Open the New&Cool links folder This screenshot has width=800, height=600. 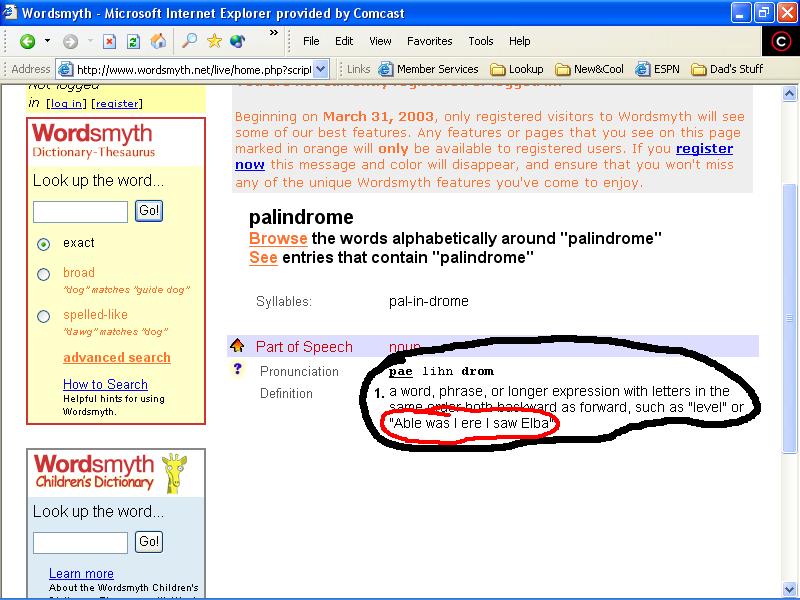[x=589, y=69]
